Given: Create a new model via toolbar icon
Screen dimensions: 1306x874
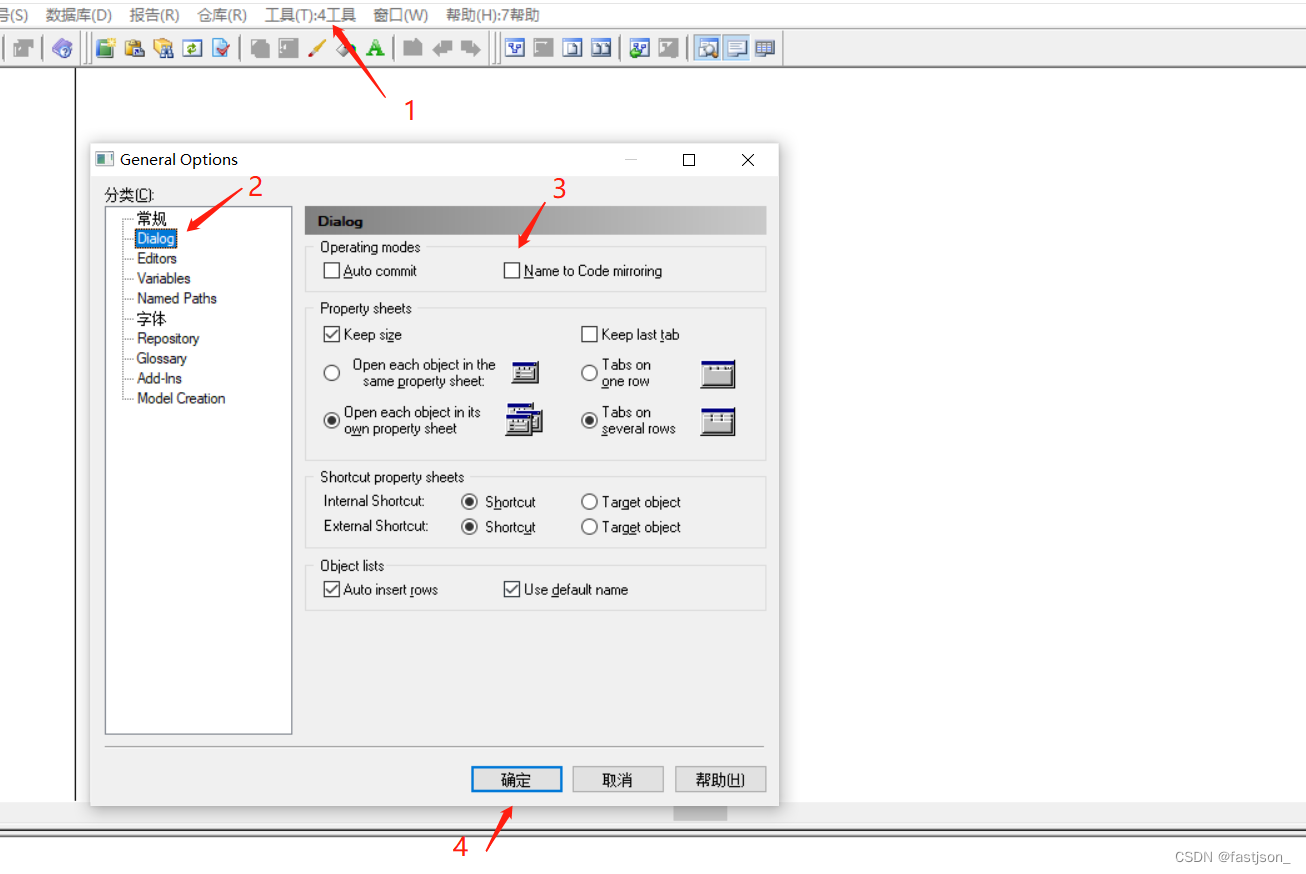Looking at the screenshot, I should [105, 47].
